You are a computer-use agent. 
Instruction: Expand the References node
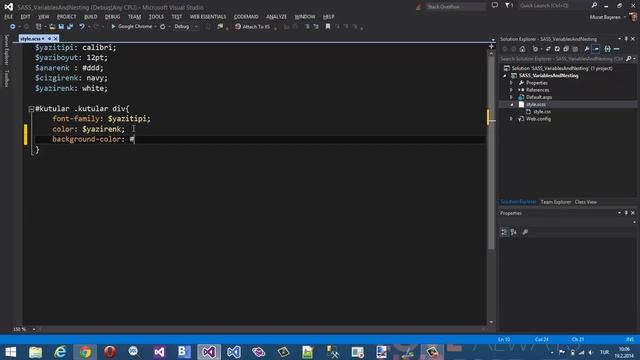click(511, 90)
